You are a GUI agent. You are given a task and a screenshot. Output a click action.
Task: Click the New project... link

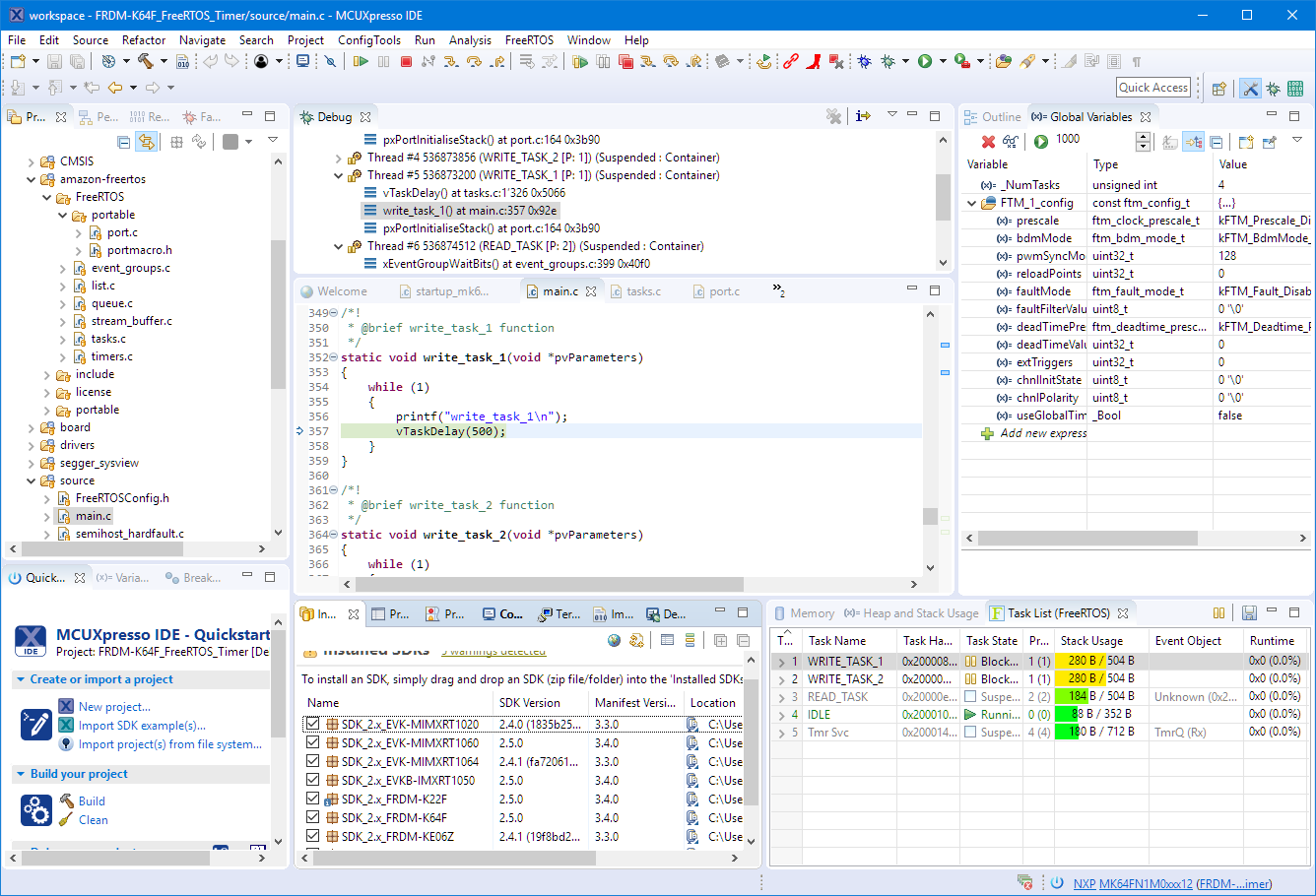point(114,707)
